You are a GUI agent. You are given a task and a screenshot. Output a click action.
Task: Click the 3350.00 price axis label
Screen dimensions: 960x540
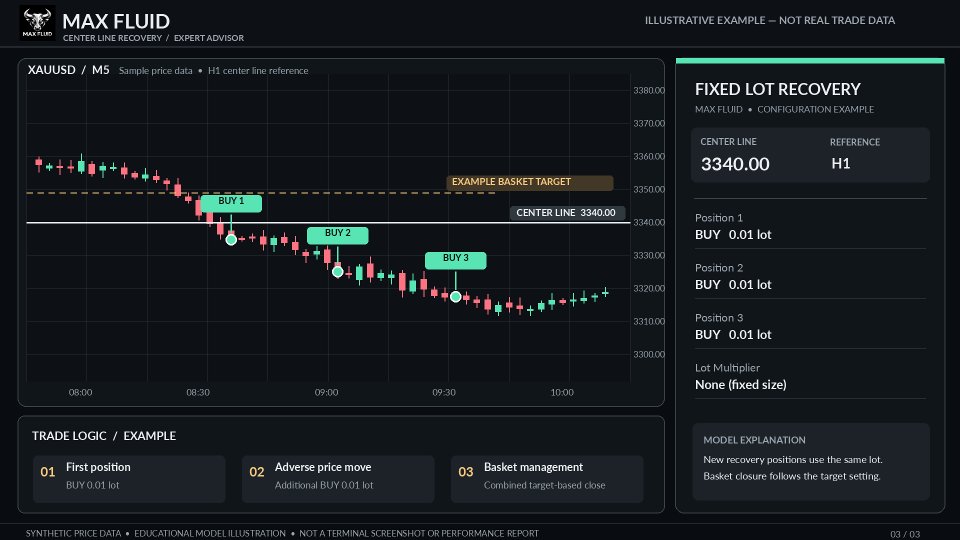pos(649,190)
